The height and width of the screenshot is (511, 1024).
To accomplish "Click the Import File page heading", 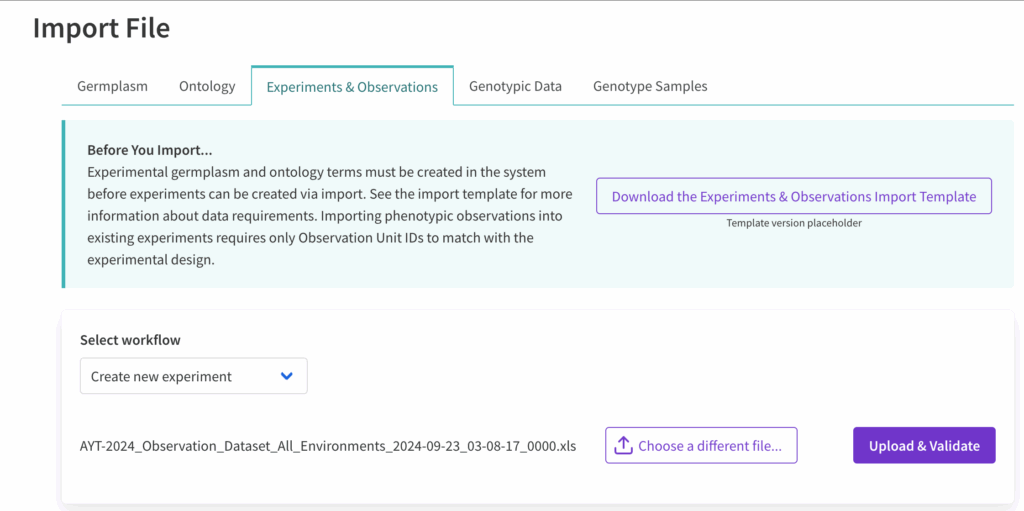I will 101,28.
